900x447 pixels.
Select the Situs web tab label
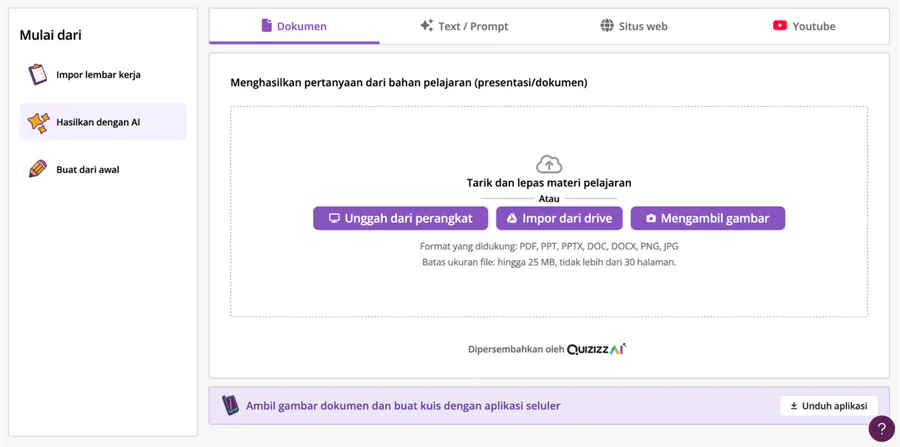click(643, 26)
